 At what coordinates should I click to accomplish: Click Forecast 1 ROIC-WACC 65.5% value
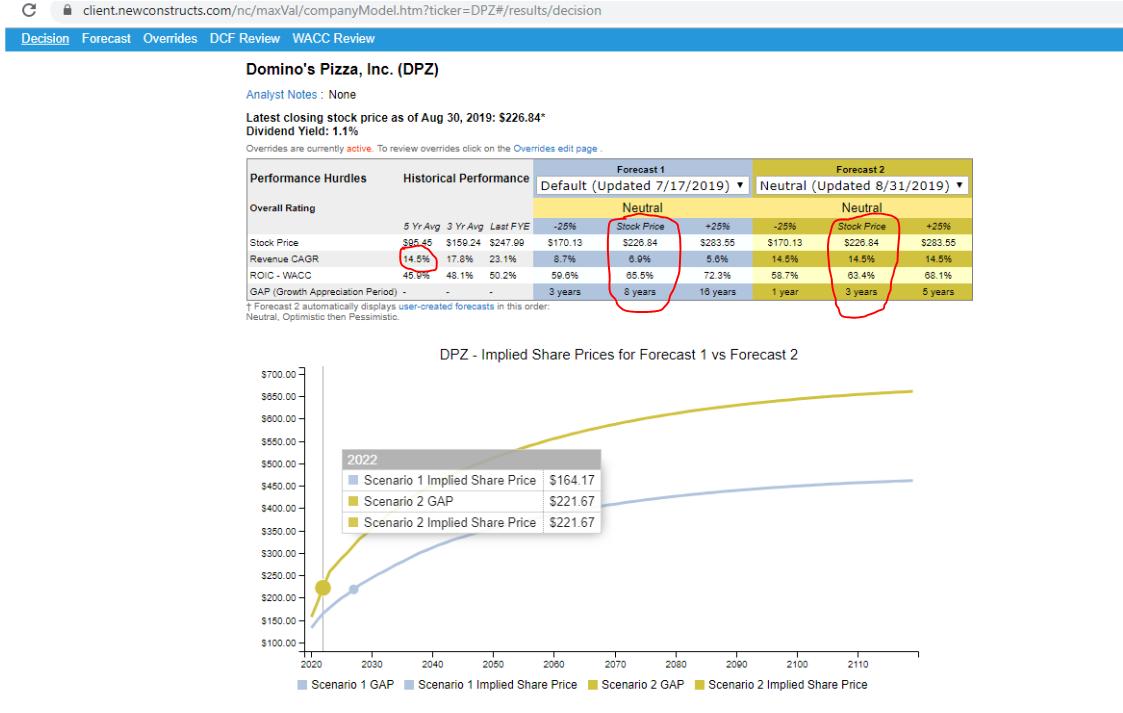coord(640,276)
